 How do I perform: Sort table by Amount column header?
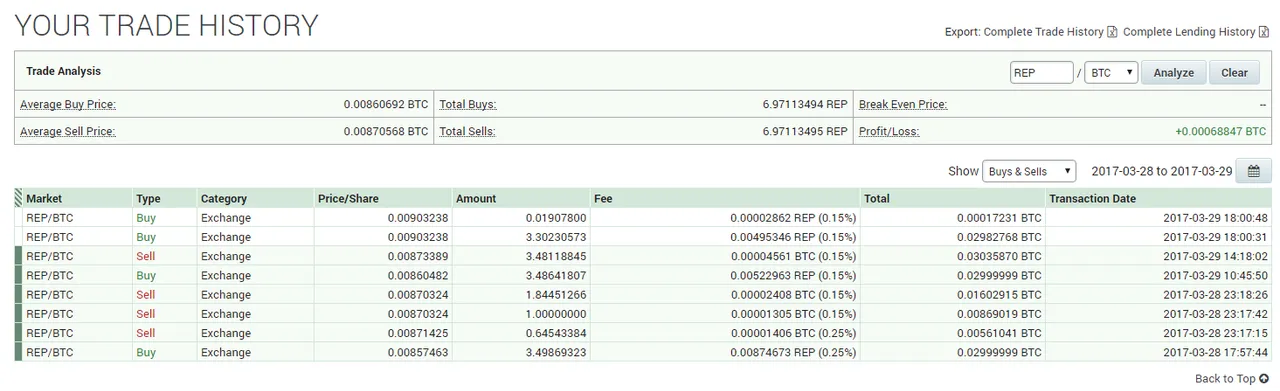tap(476, 199)
